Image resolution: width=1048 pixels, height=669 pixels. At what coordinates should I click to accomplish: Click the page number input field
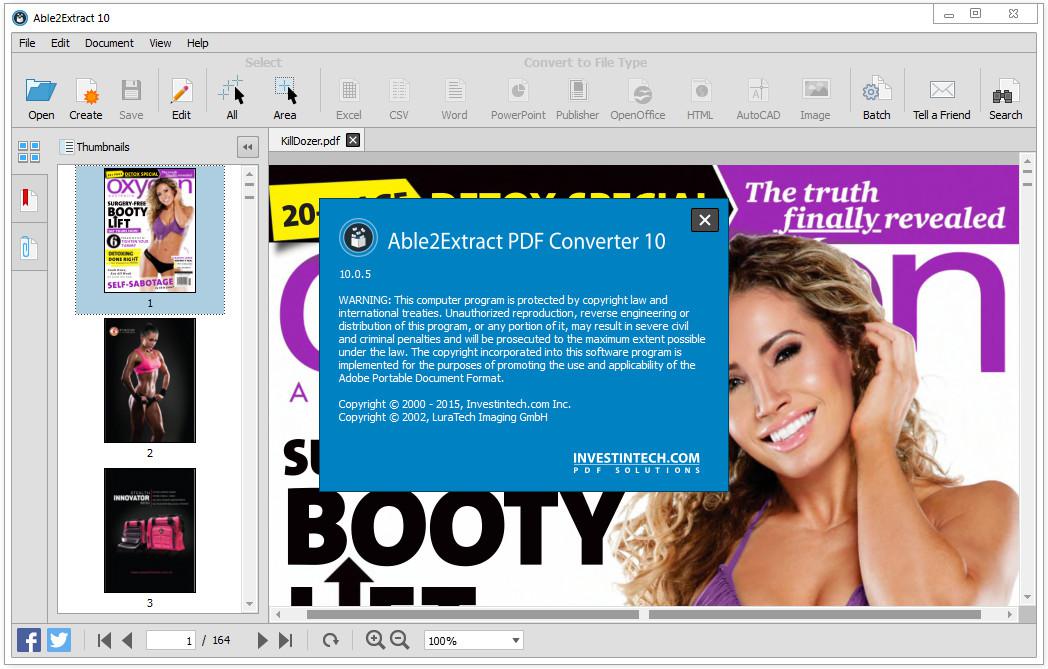tap(171, 640)
